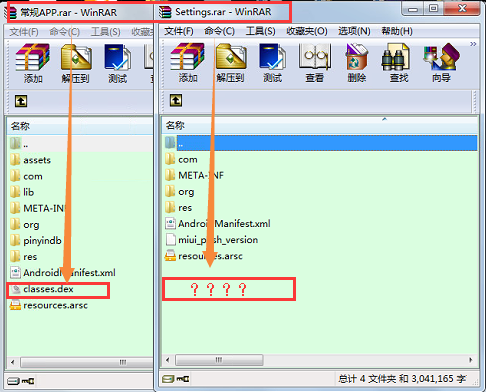Open 工具(S) menu in Settings.rar window
The height and width of the screenshot is (392, 486).
(x=260, y=31)
